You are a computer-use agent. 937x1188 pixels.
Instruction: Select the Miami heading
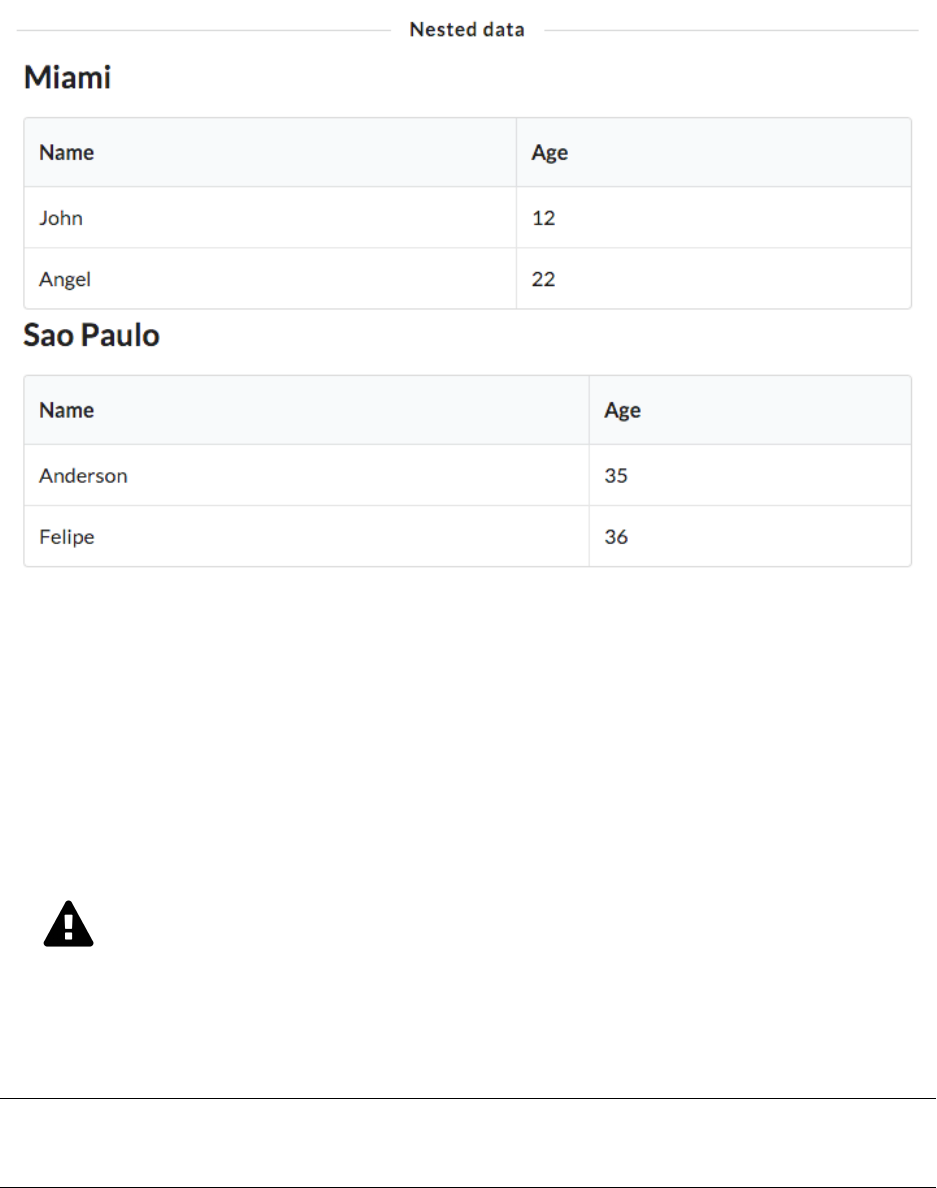coord(67,77)
